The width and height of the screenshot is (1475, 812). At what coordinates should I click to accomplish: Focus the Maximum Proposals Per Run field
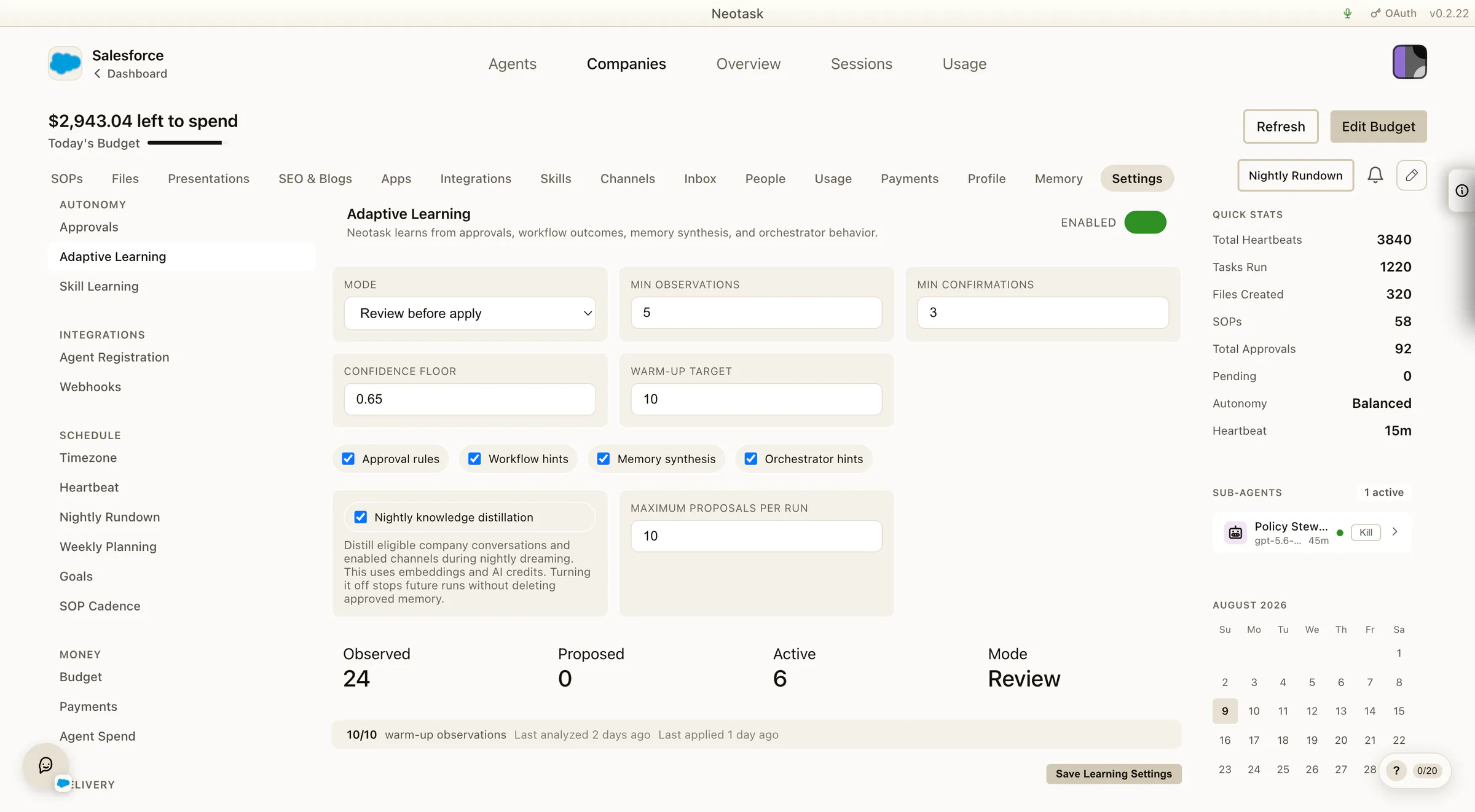click(757, 536)
